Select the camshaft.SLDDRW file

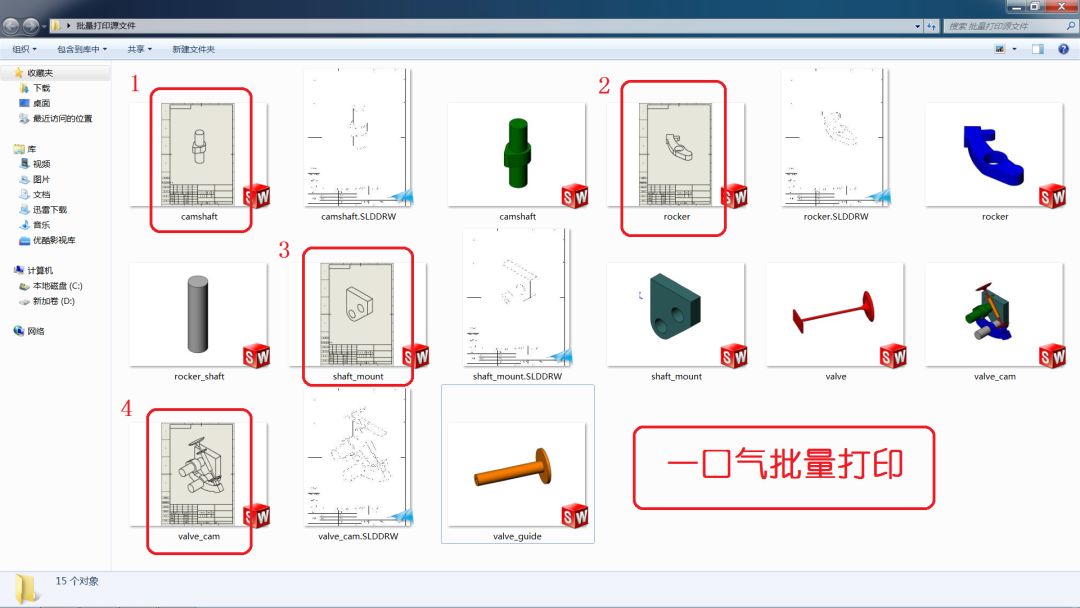click(x=358, y=138)
